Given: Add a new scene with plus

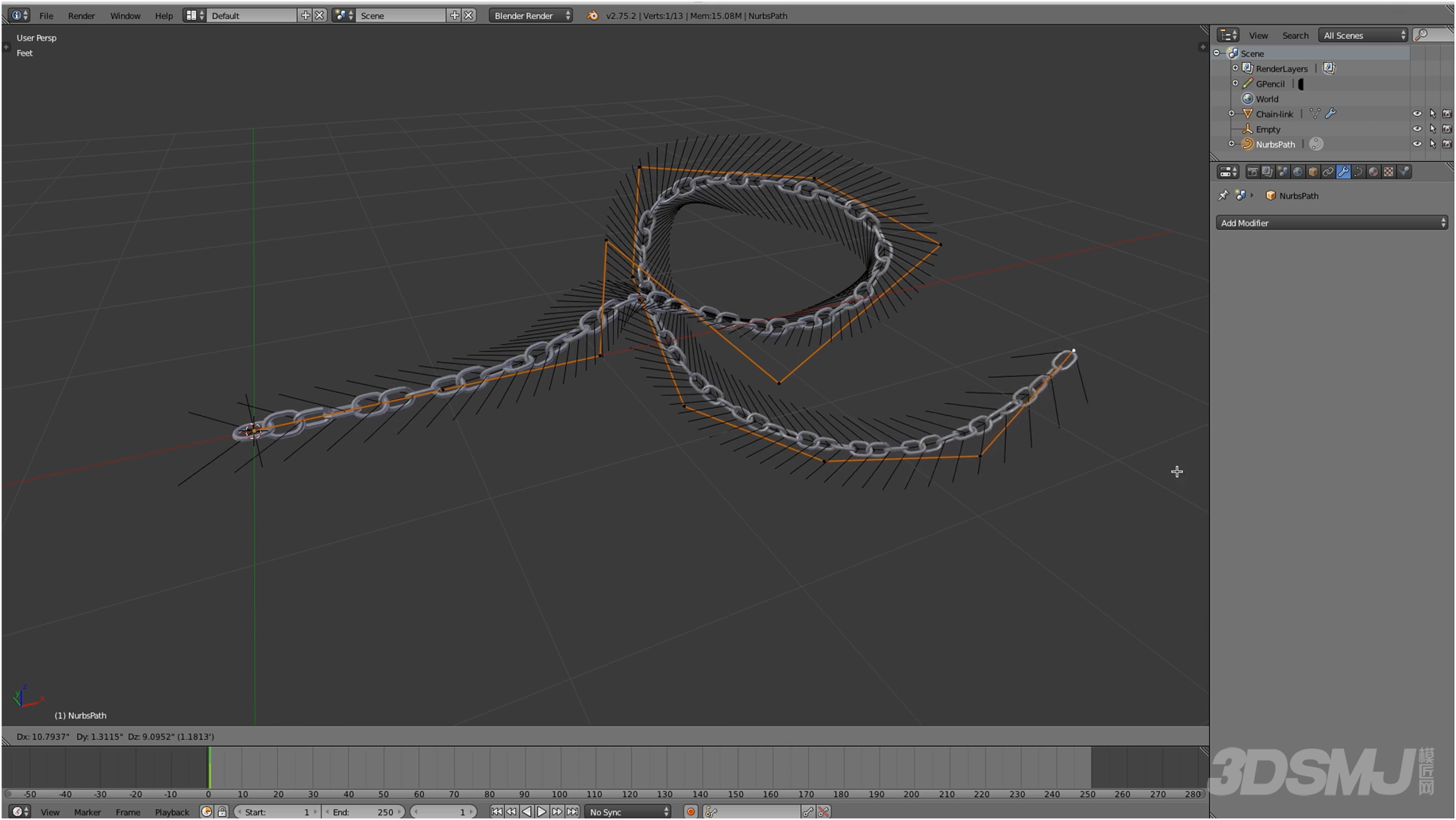Looking at the screenshot, I should click(454, 15).
